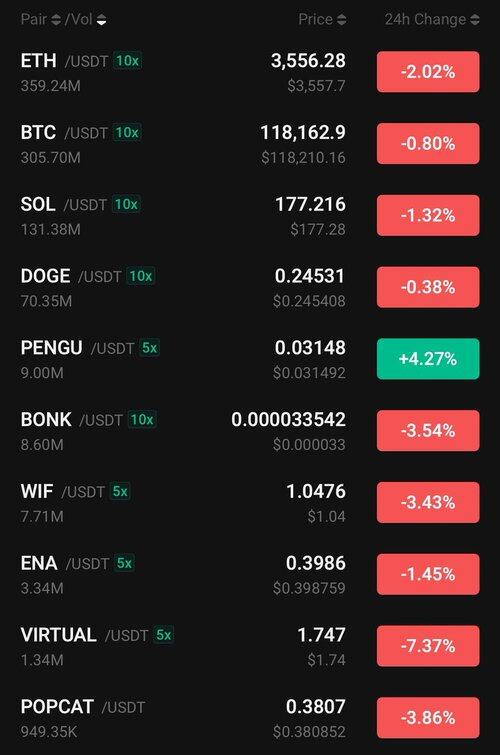This screenshot has width=500, height=755.
Task: Sort by Price column arrows
Action: tap(341, 20)
